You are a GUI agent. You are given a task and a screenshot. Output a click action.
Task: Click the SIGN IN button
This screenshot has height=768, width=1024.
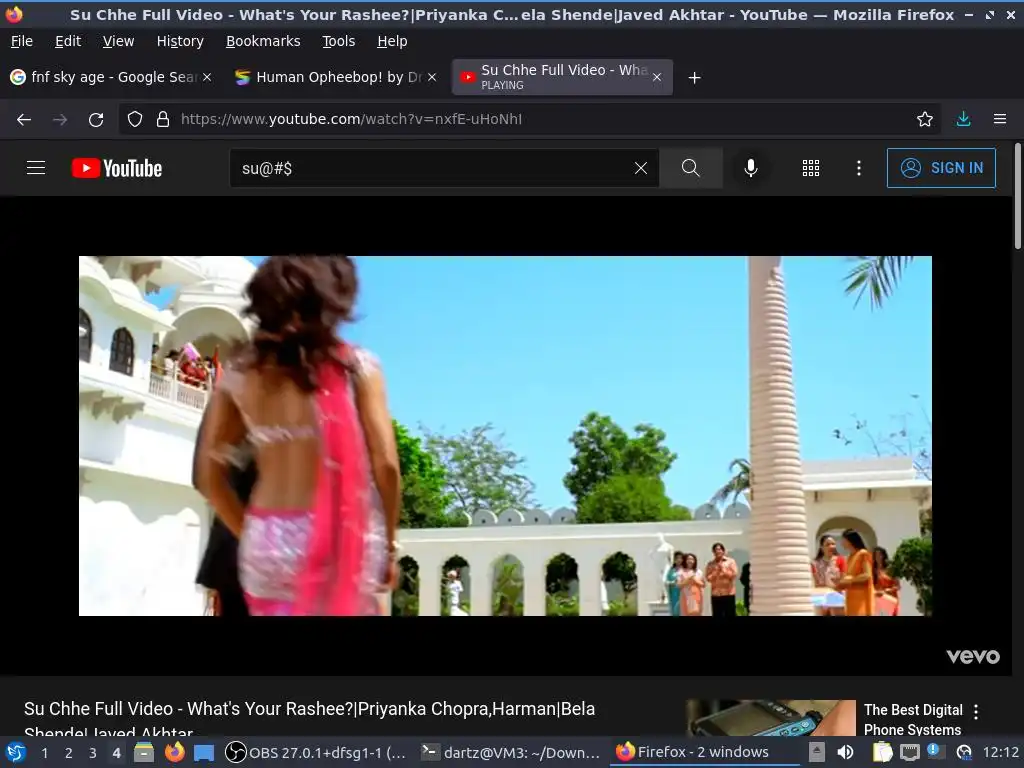[x=941, y=168]
